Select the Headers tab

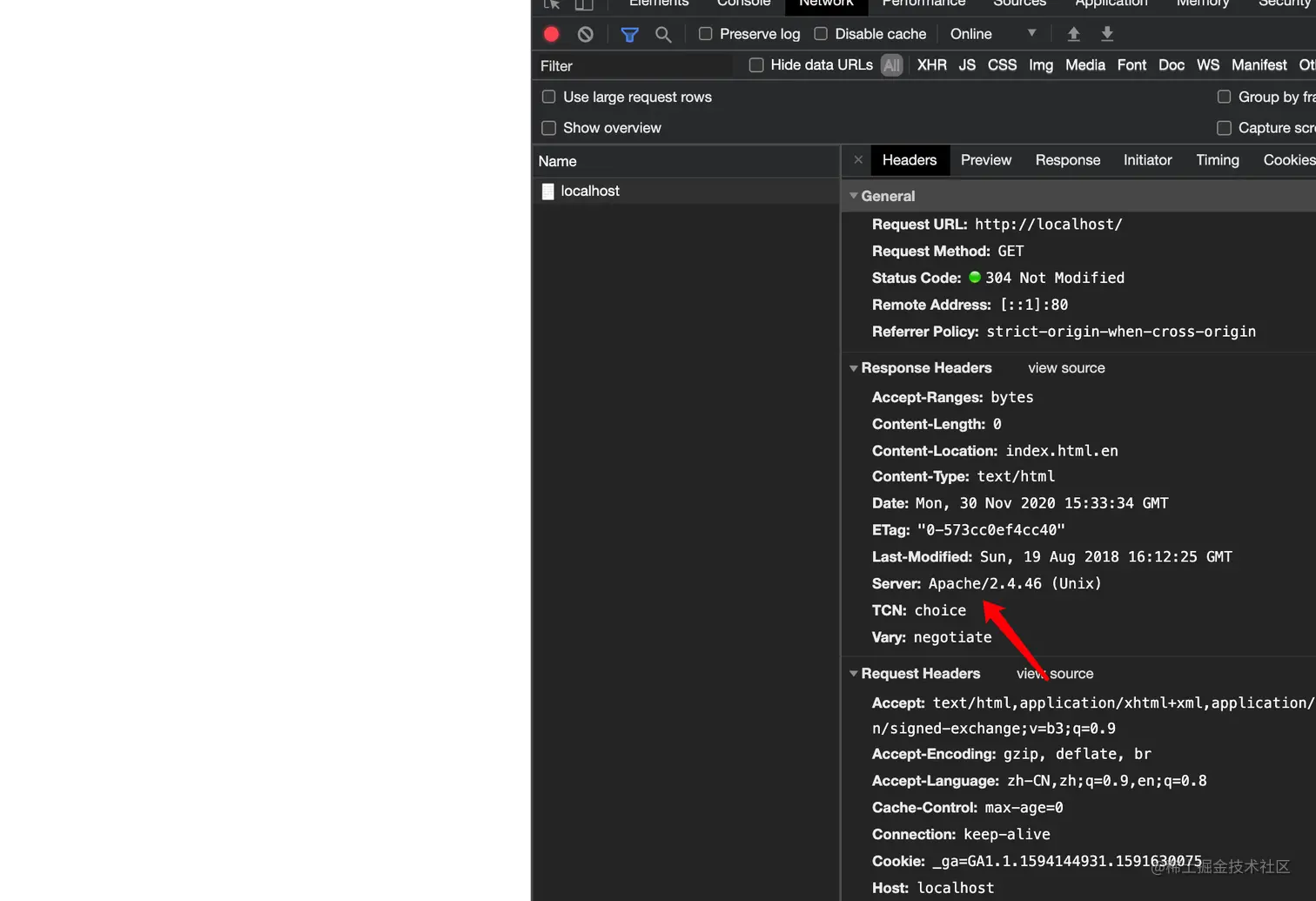(910, 160)
